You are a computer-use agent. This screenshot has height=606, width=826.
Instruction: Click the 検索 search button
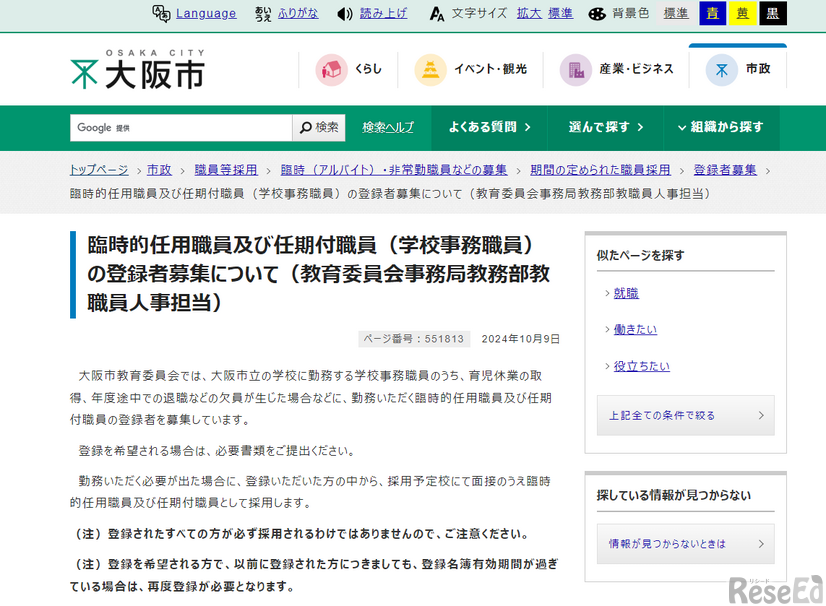319,128
